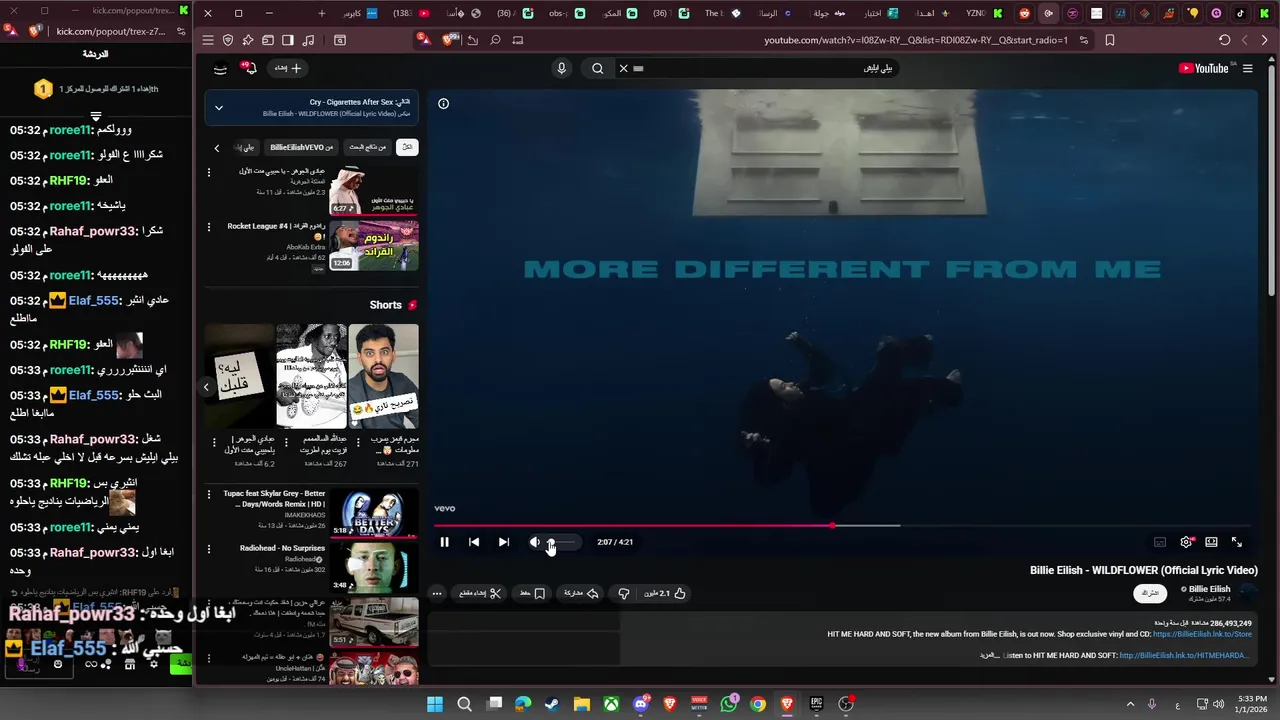Select the white 'All' filter chip

click(x=407, y=147)
